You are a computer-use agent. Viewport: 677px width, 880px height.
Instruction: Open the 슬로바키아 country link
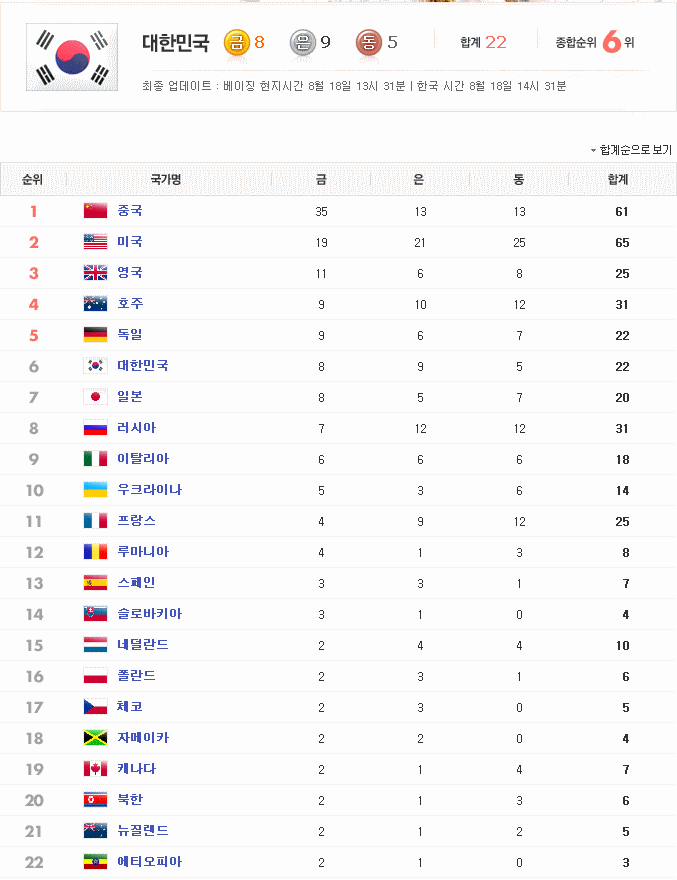(x=149, y=613)
